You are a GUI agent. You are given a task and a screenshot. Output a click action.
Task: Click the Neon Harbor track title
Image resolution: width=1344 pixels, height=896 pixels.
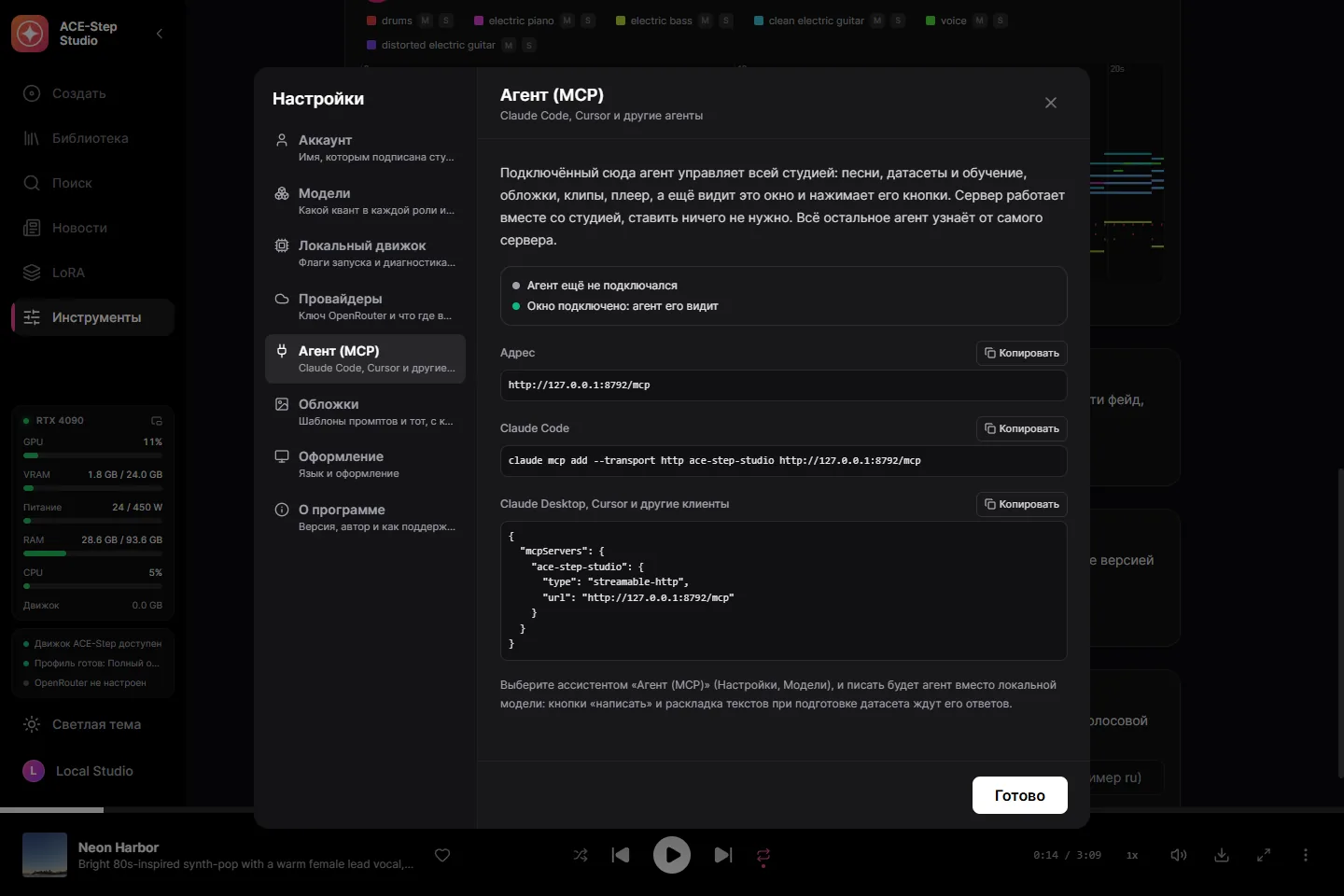119,847
